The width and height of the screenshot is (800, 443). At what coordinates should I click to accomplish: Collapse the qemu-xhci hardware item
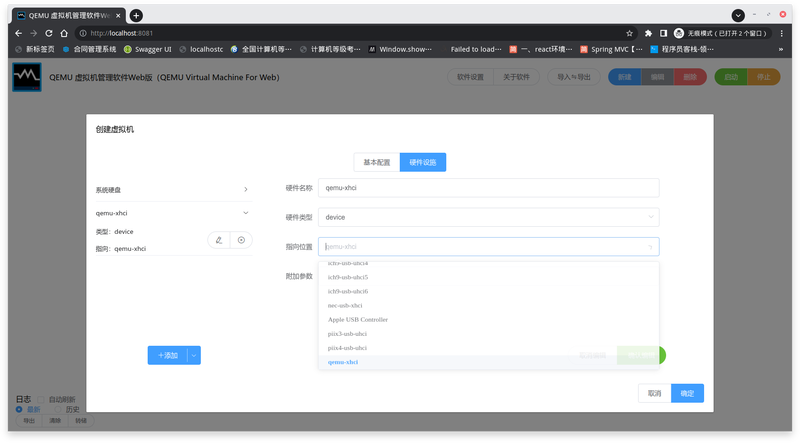pos(174,213)
